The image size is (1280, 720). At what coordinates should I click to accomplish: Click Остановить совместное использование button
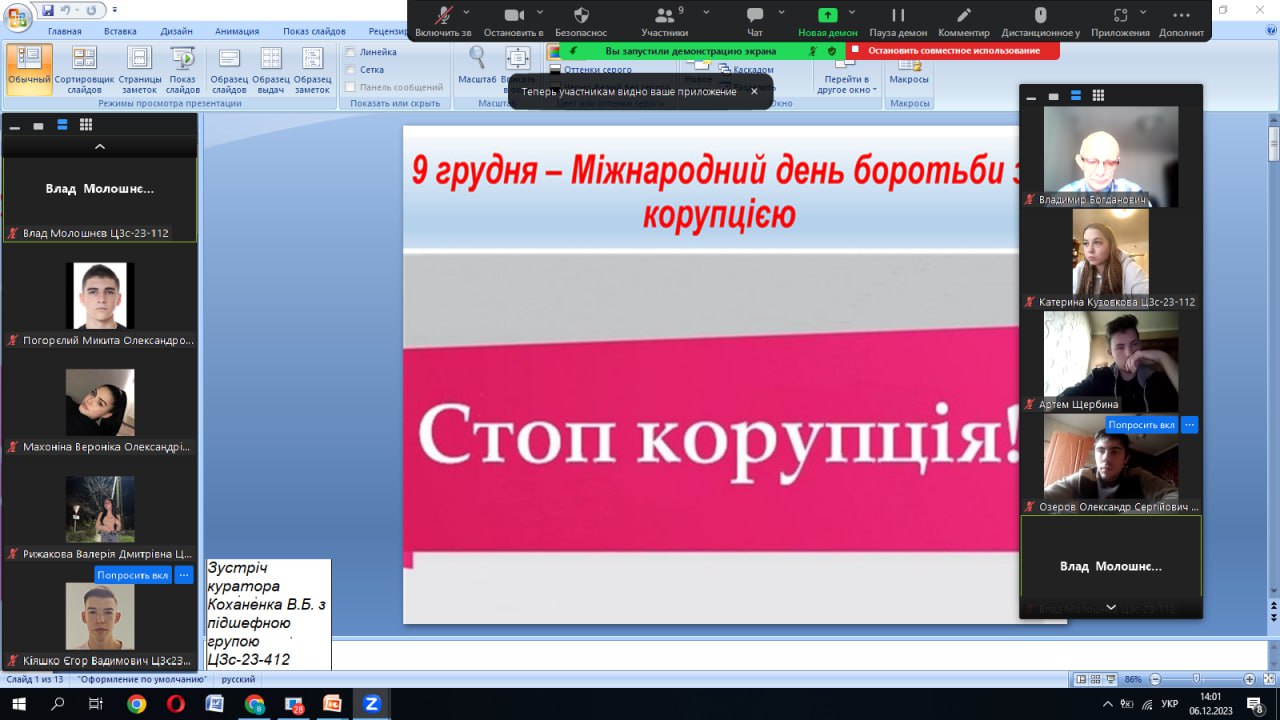tap(953, 50)
